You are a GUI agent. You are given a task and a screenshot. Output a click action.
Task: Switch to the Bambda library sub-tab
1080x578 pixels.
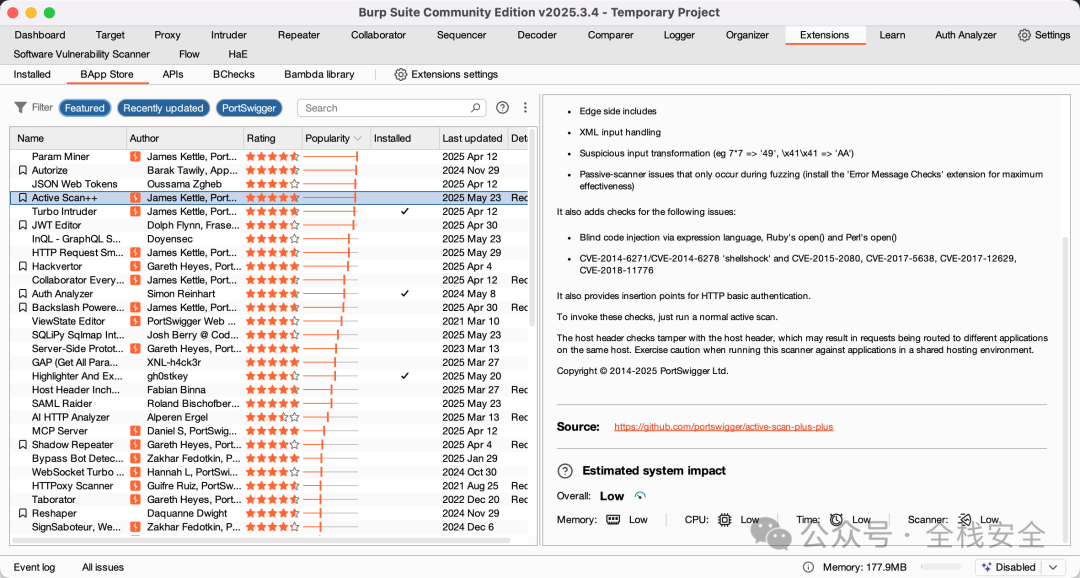(x=319, y=74)
